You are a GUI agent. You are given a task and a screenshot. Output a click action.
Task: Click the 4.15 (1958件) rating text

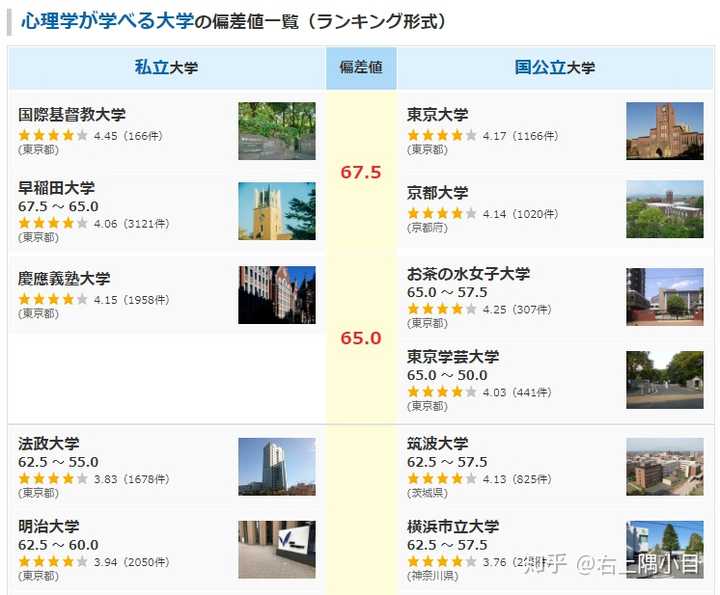[132, 300]
